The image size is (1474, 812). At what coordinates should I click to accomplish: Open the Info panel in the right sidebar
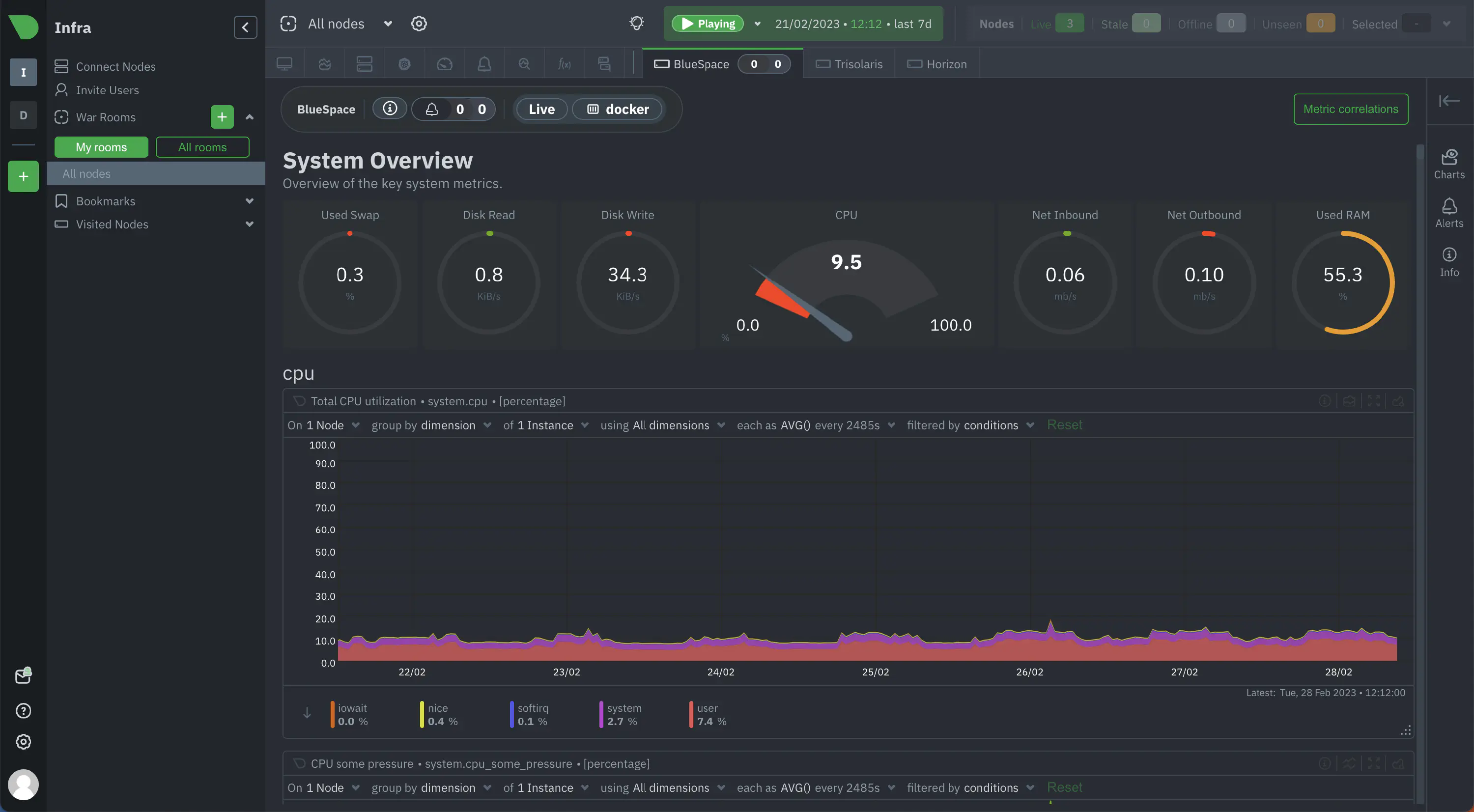[x=1449, y=260]
